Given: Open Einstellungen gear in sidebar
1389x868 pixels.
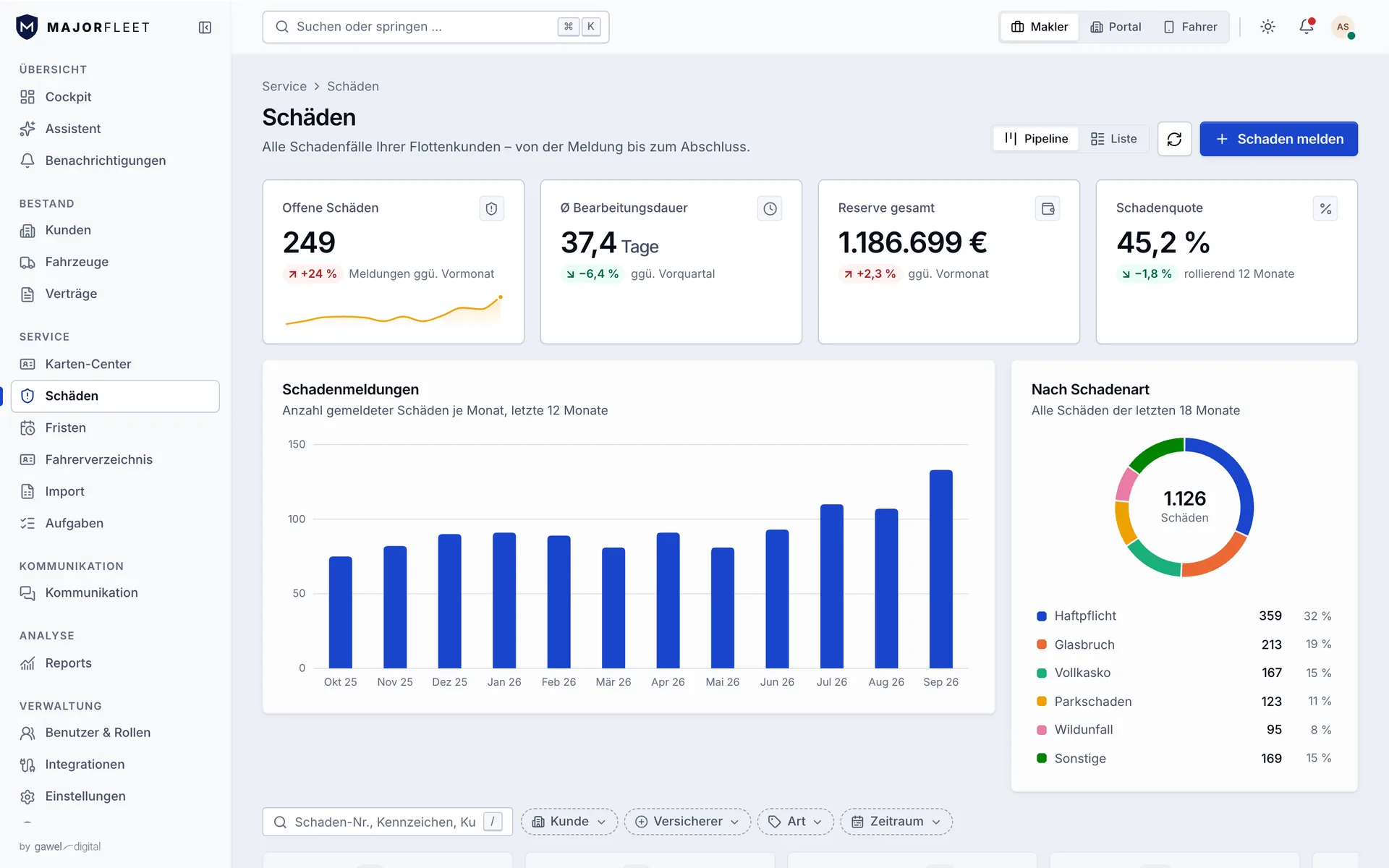Looking at the screenshot, I should [115, 796].
